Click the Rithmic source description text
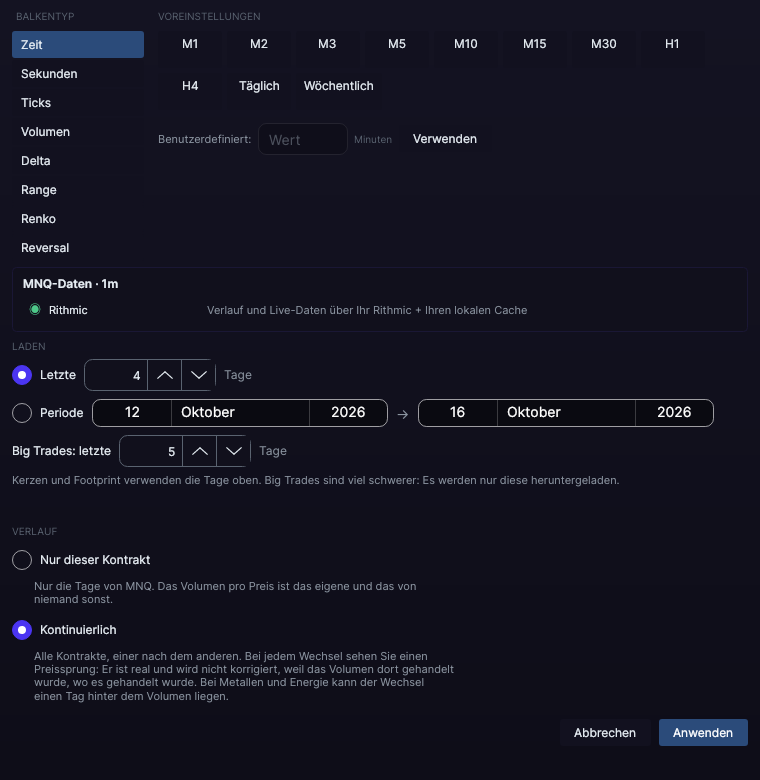Screen dimensions: 760x780 point(367,310)
